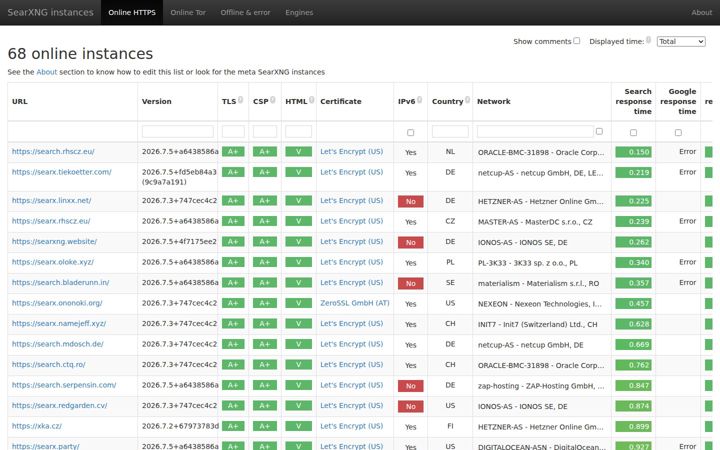The height and width of the screenshot is (450, 720).
Task: Click Google response Error for search.bladerunn.in
Action: pyautogui.click(x=687, y=282)
